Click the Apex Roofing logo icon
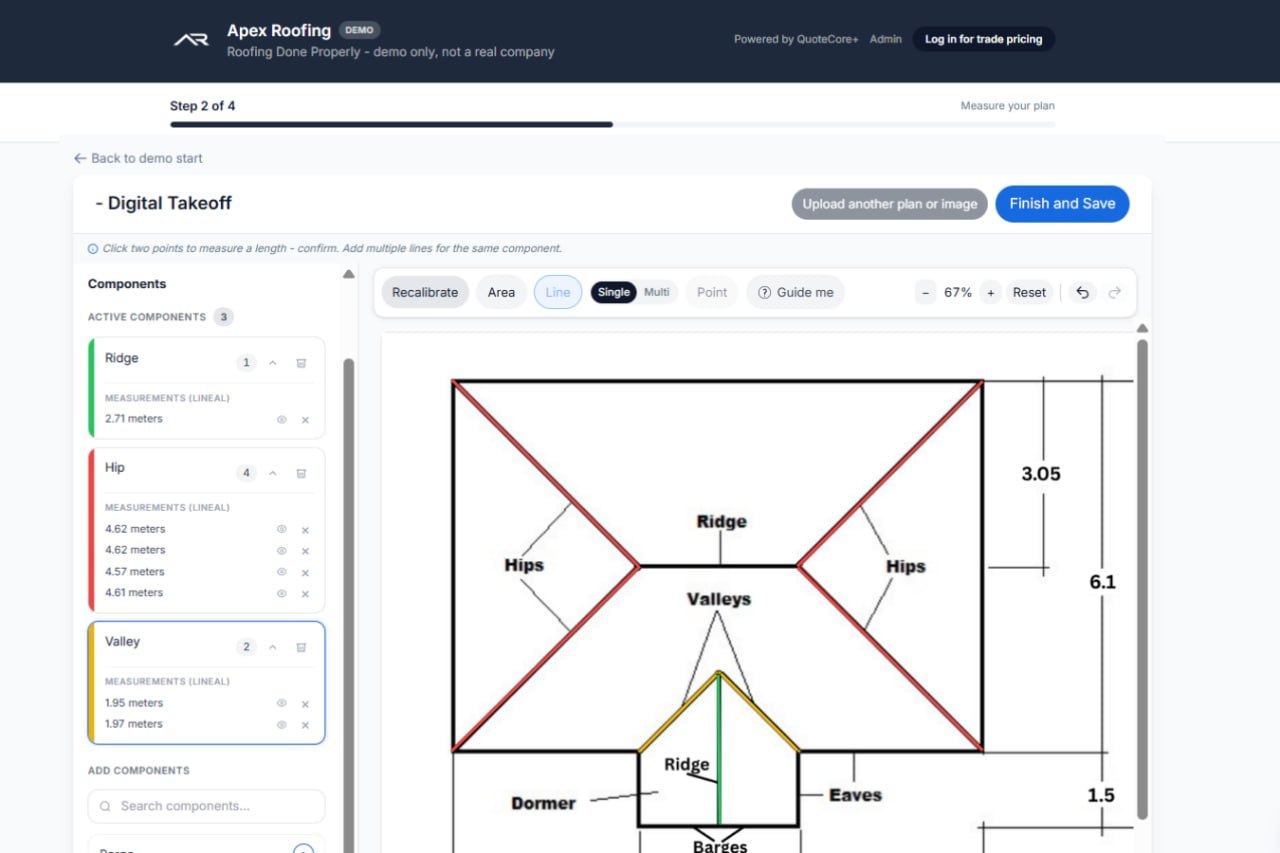This screenshot has height=853, width=1280. pyautogui.click(x=190, y=40)
